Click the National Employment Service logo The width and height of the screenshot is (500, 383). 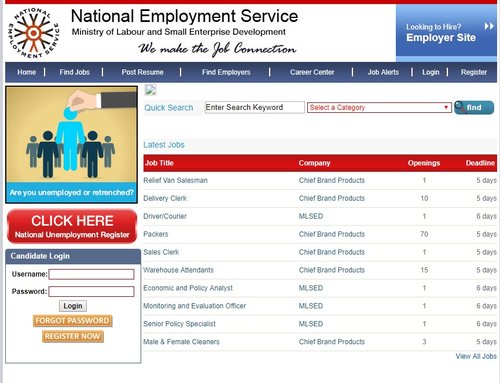[x=33, y=33]
